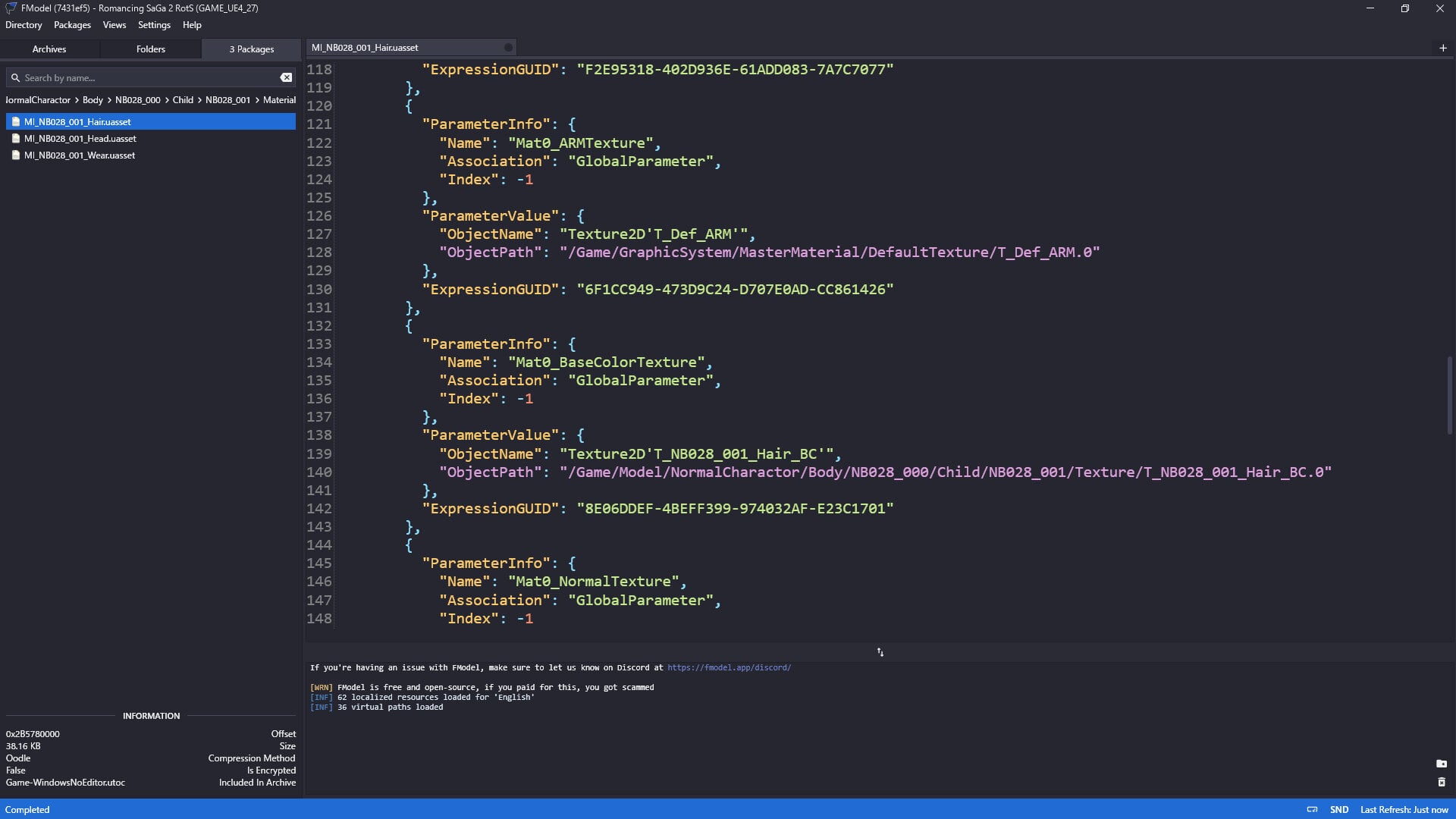This screenshot has height=819, width=1456.
Task: Open the Packages menu
Action: [72, 25]
